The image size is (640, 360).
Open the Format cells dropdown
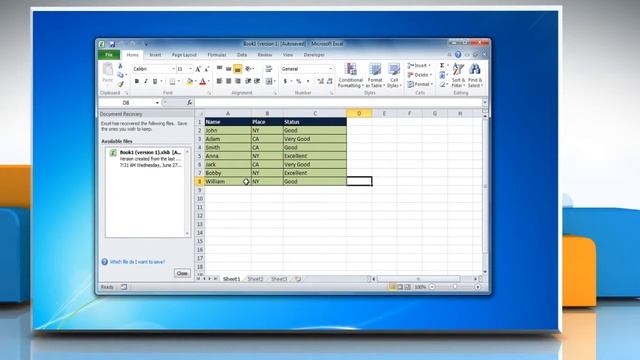click(x=420, y=84)
